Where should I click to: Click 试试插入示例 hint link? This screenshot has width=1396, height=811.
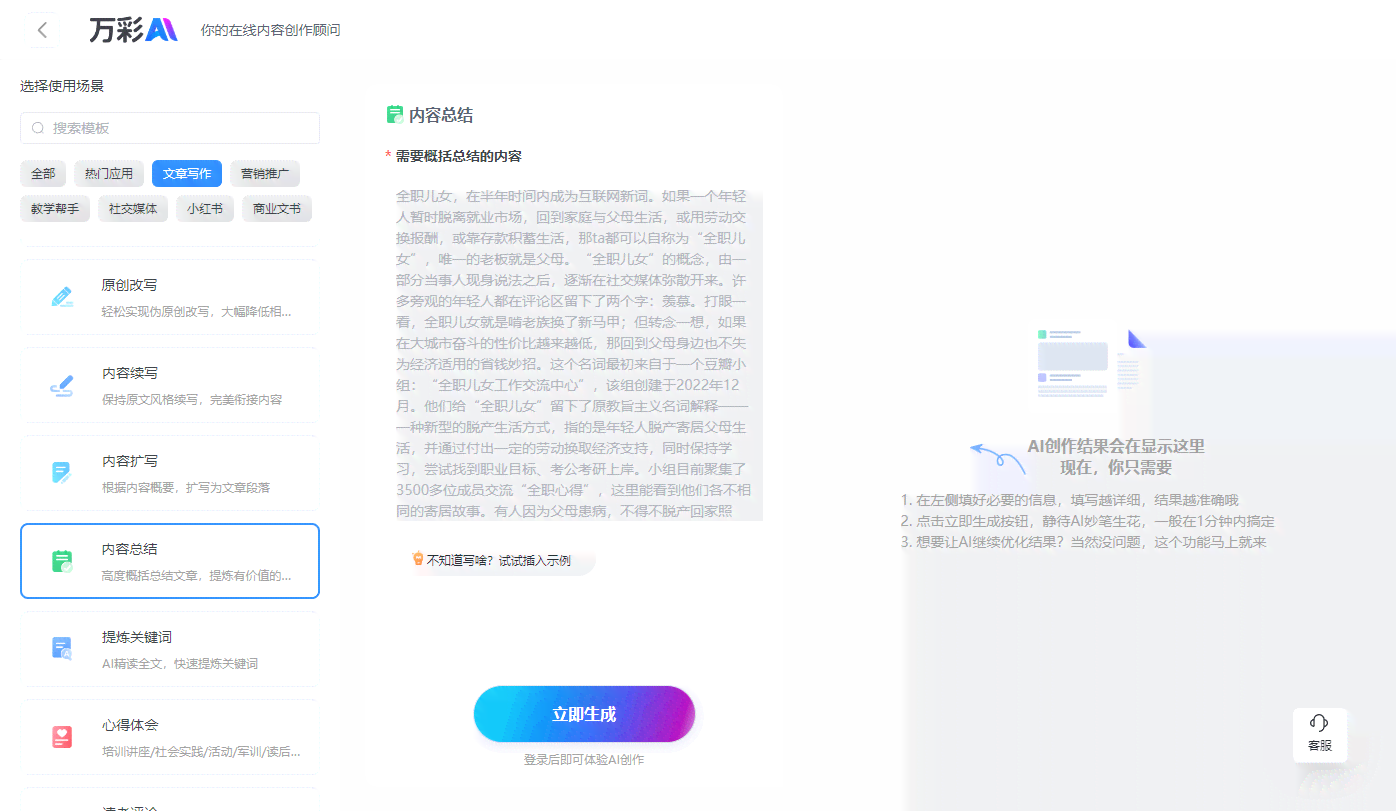click(534, 560)
